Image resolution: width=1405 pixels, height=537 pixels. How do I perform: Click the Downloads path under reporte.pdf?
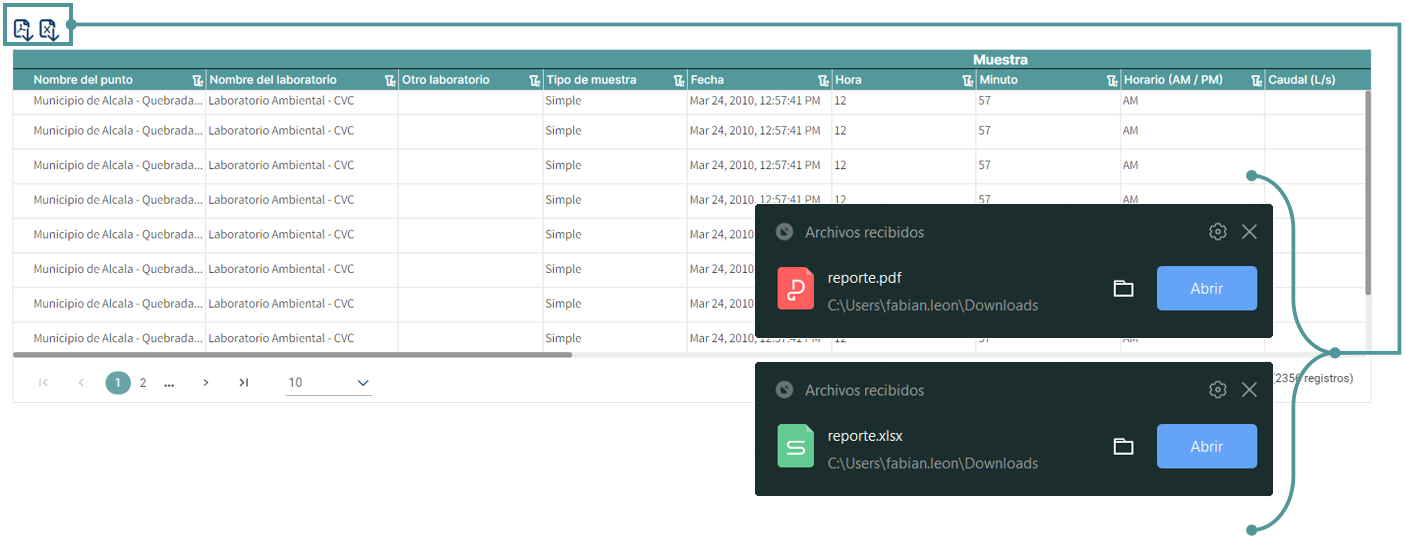click(x=933, y=305)
